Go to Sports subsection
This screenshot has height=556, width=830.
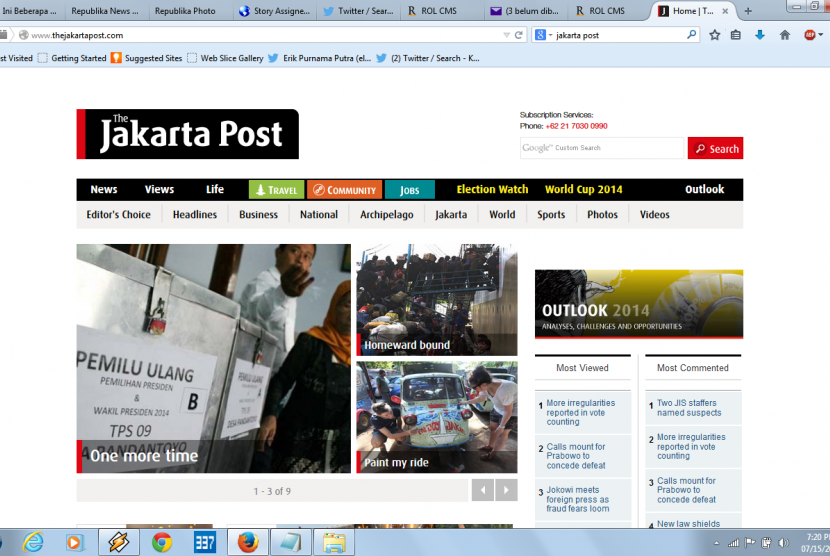click(551, 214)
